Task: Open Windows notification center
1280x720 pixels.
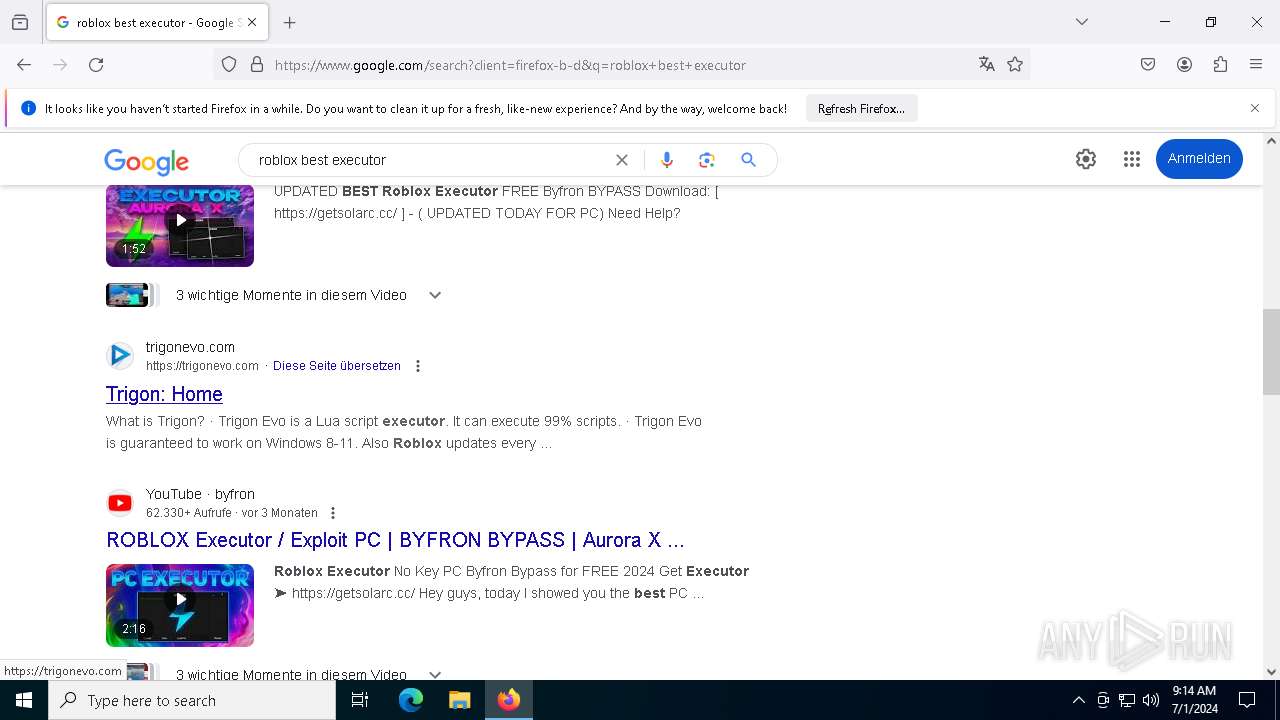Action: pyautogui.click(x=1247, y=700)
